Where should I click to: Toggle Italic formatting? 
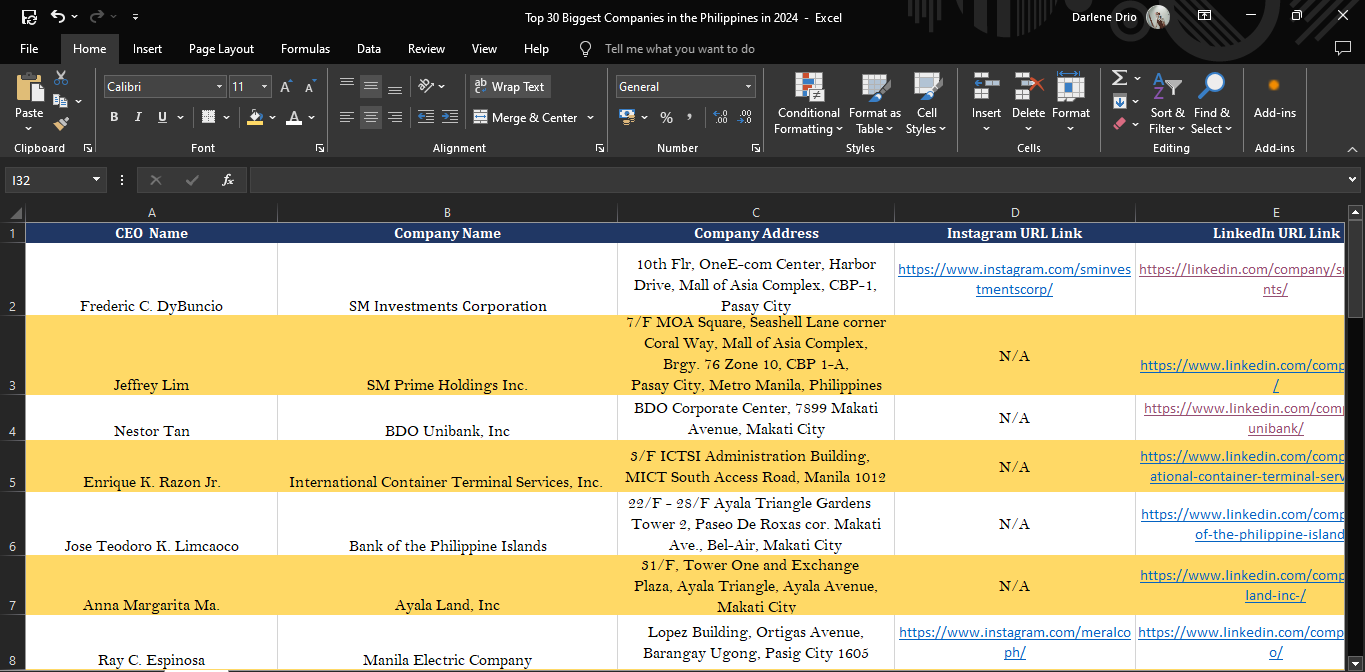tap(138, 117)
